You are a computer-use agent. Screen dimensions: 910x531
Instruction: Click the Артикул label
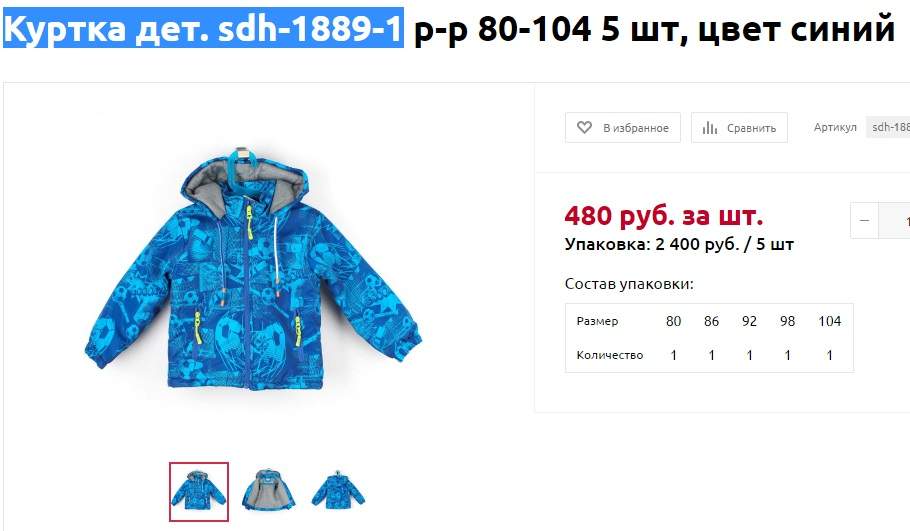coord(835,128)
